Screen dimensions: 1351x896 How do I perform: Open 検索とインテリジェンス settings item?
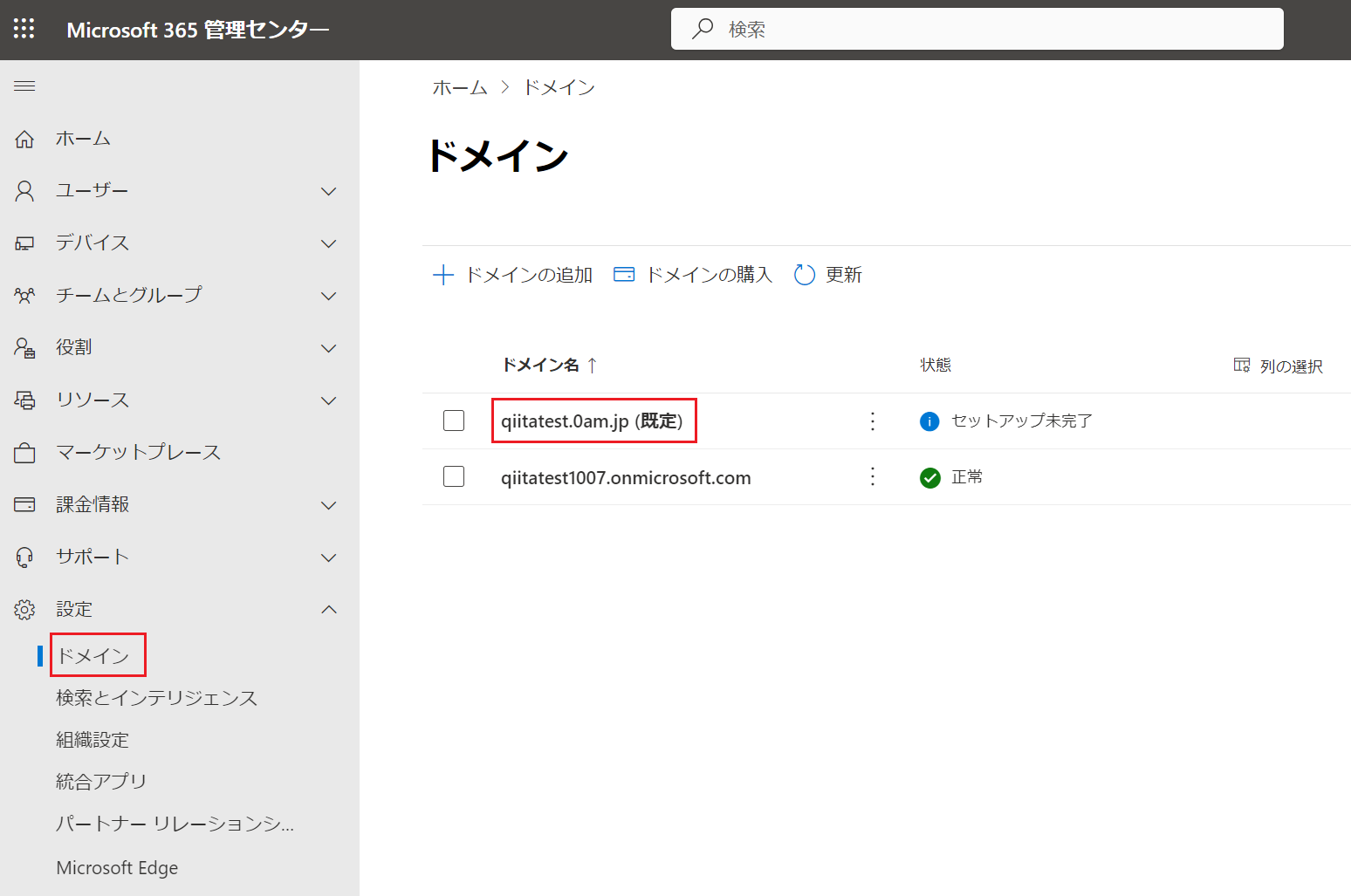157,698
